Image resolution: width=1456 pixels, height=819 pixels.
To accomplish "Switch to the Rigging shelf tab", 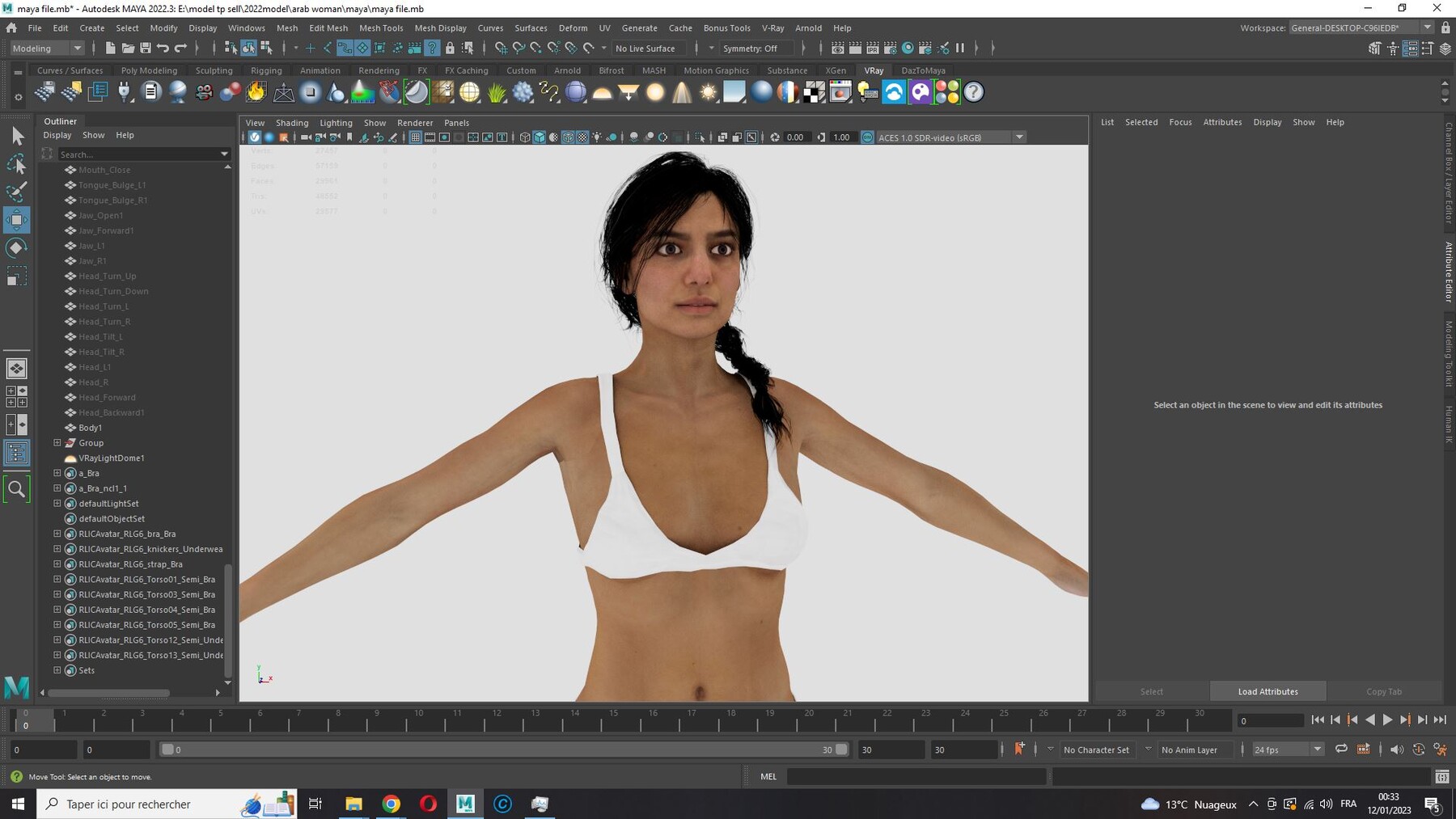I will point(266,70).
